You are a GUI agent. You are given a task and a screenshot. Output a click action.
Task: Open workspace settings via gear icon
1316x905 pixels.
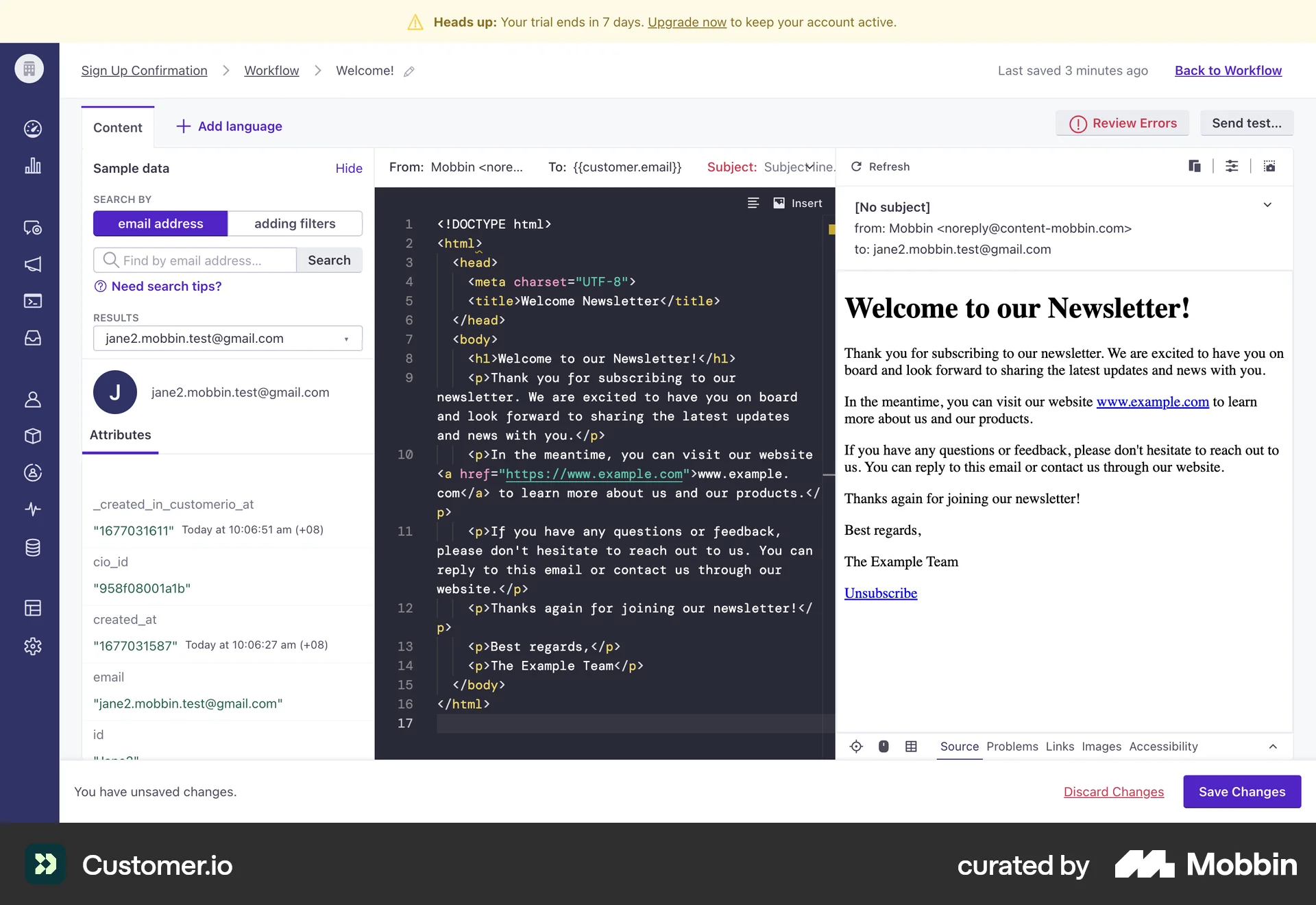32,646
